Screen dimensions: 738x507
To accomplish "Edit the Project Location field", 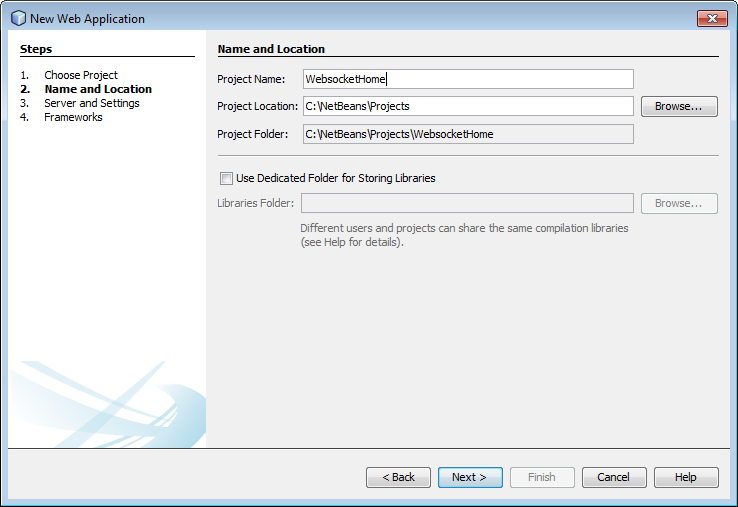I will pyautogui.click(x=468, y=106).
